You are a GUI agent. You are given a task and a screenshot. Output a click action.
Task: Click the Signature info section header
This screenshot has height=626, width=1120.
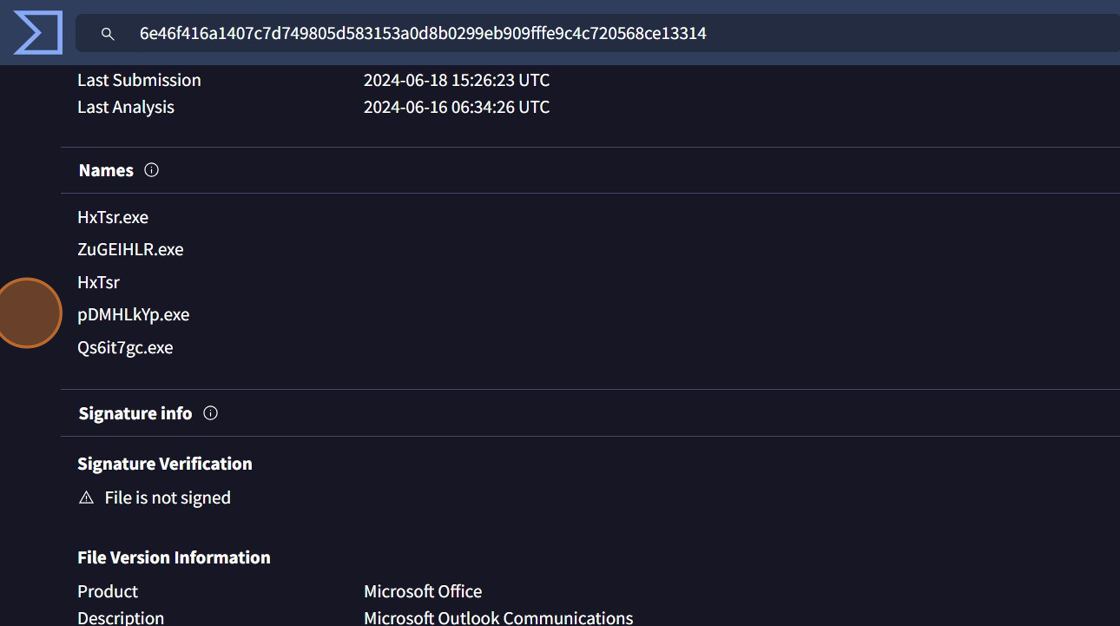pos(135,413)
